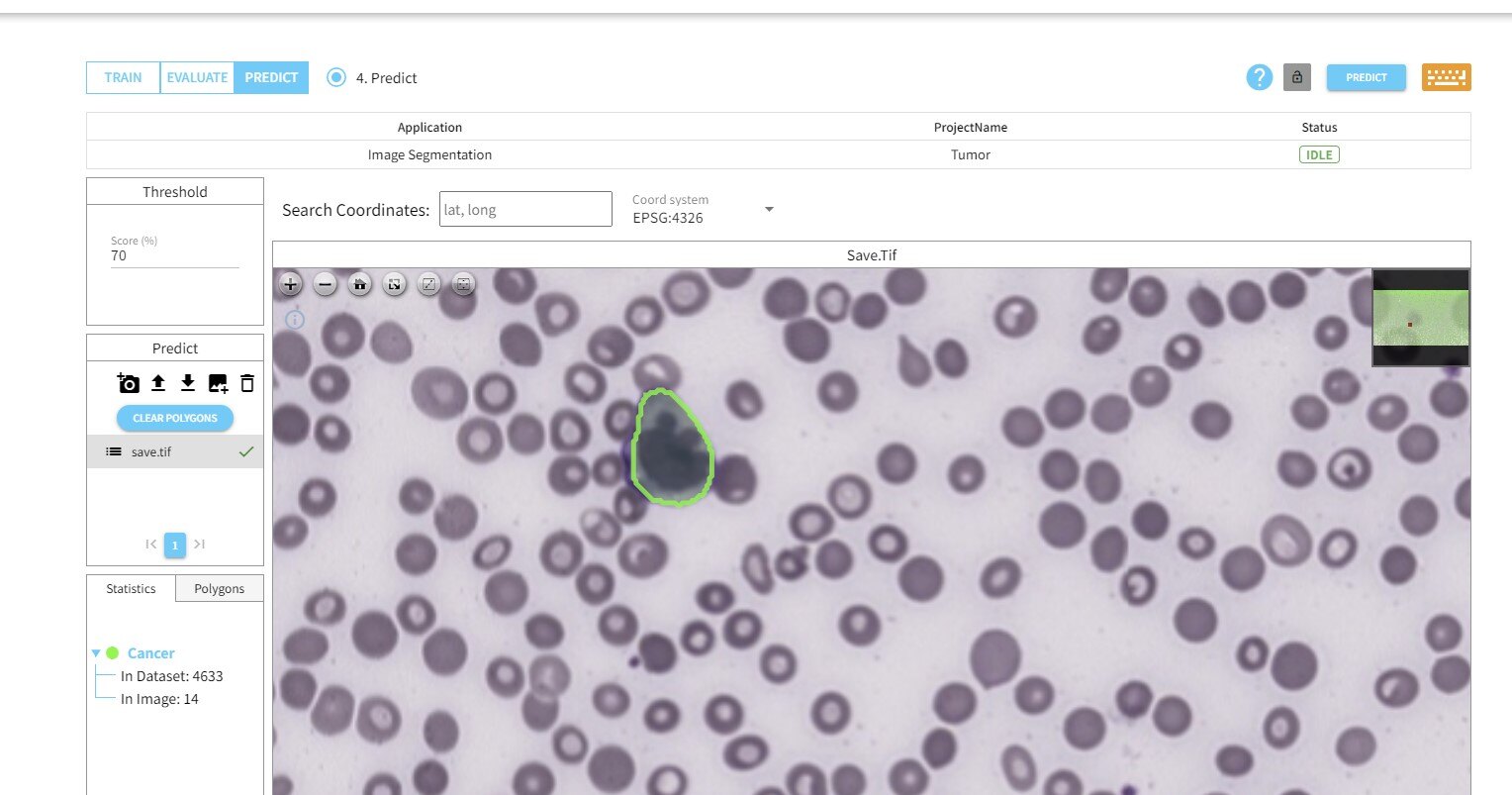Click the upload arrow icon in Predict panel
Screen dimensions: 1512x795
[x=158, y=383]
